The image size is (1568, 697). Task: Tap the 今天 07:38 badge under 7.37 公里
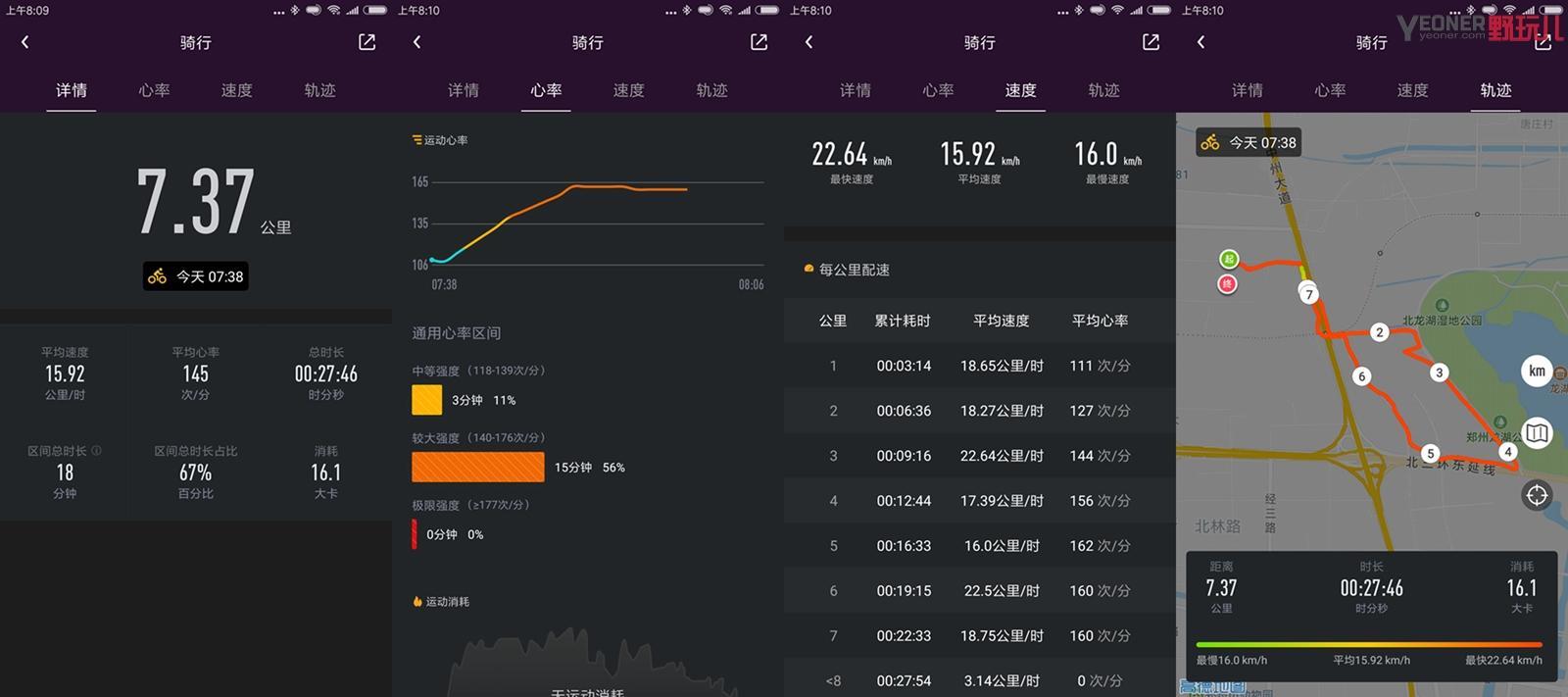tap(196, 276)
